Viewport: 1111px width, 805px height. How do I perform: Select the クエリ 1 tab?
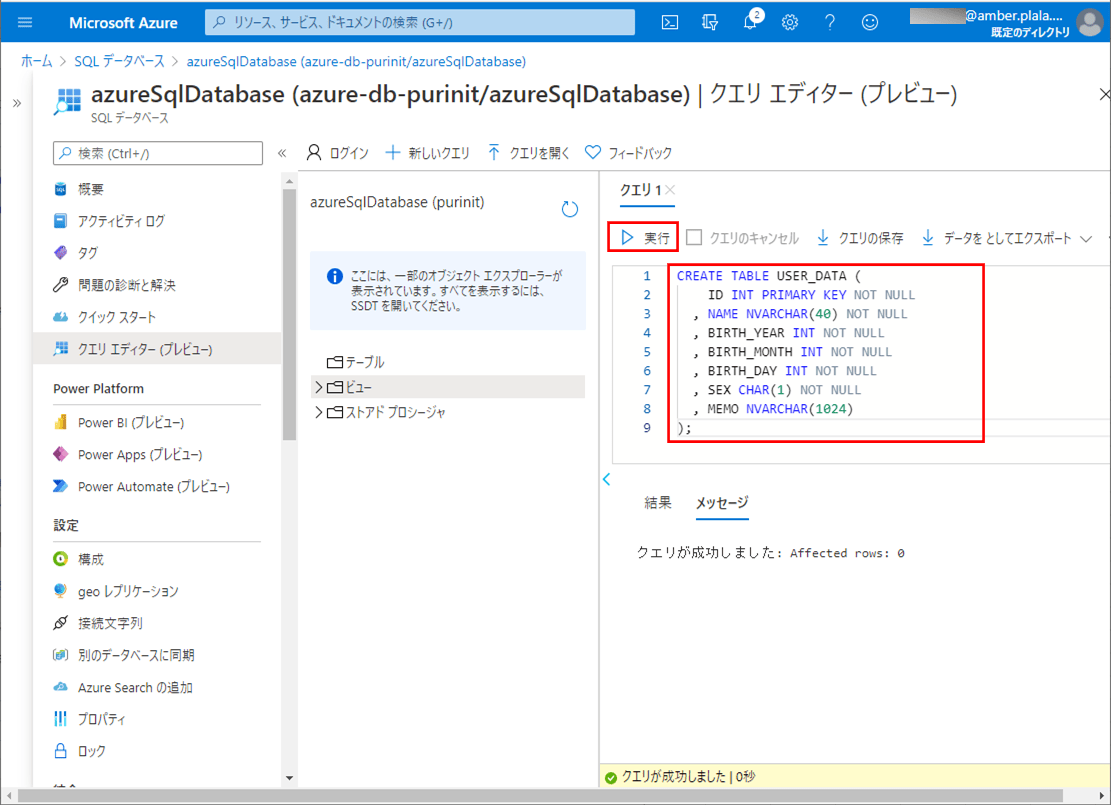(x=641, y=190)
